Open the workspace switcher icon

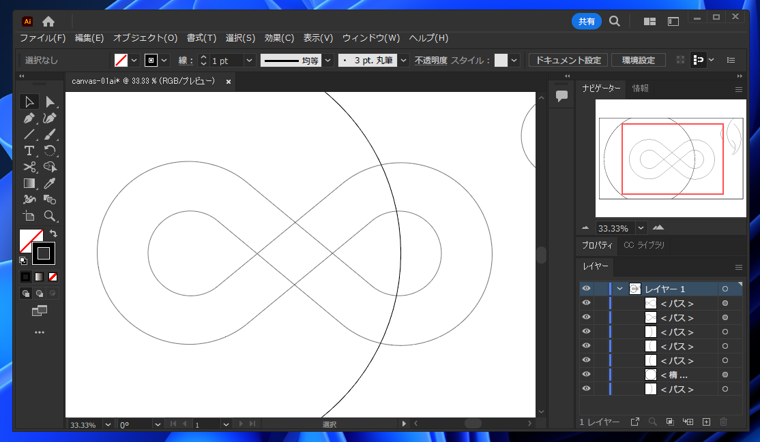pos(673,21)
